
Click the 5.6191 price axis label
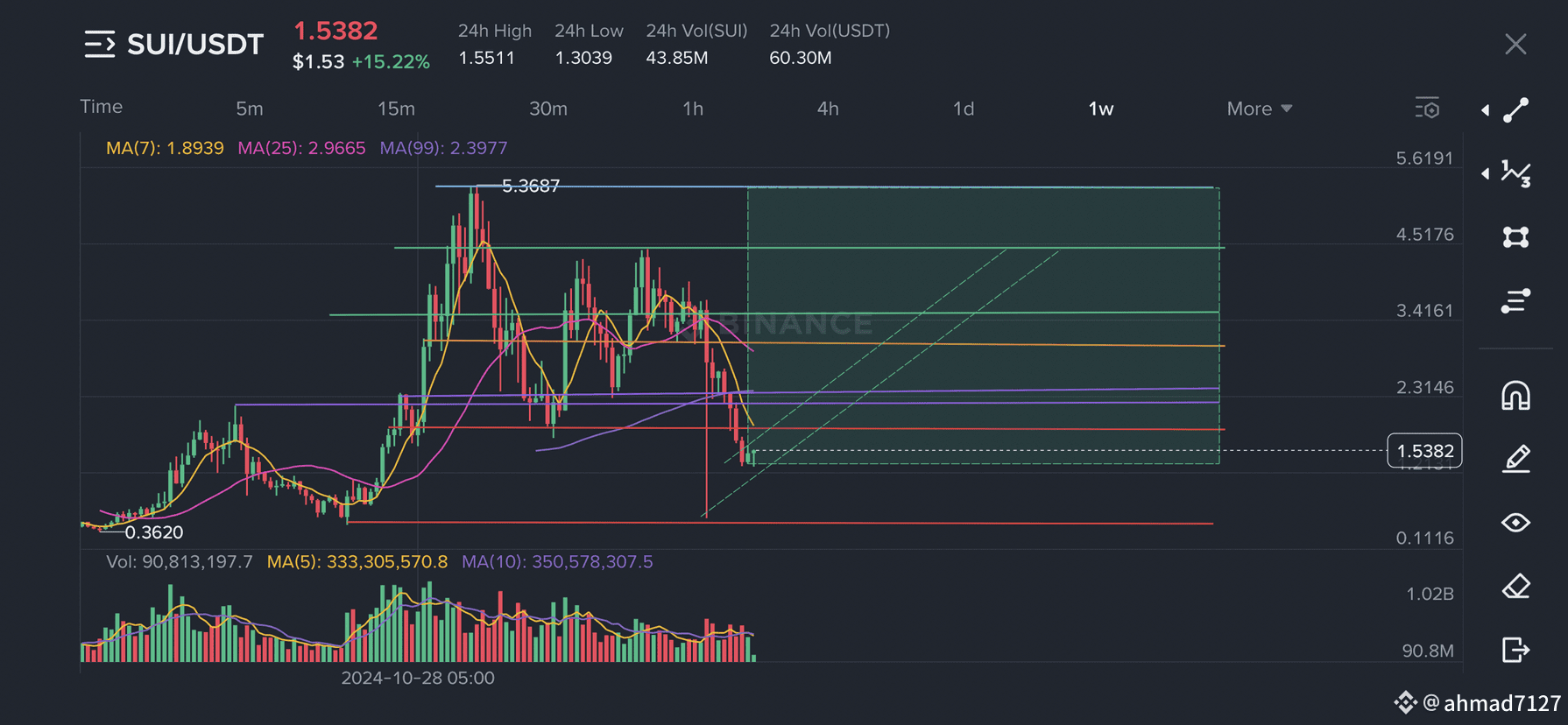[1425, 158]
